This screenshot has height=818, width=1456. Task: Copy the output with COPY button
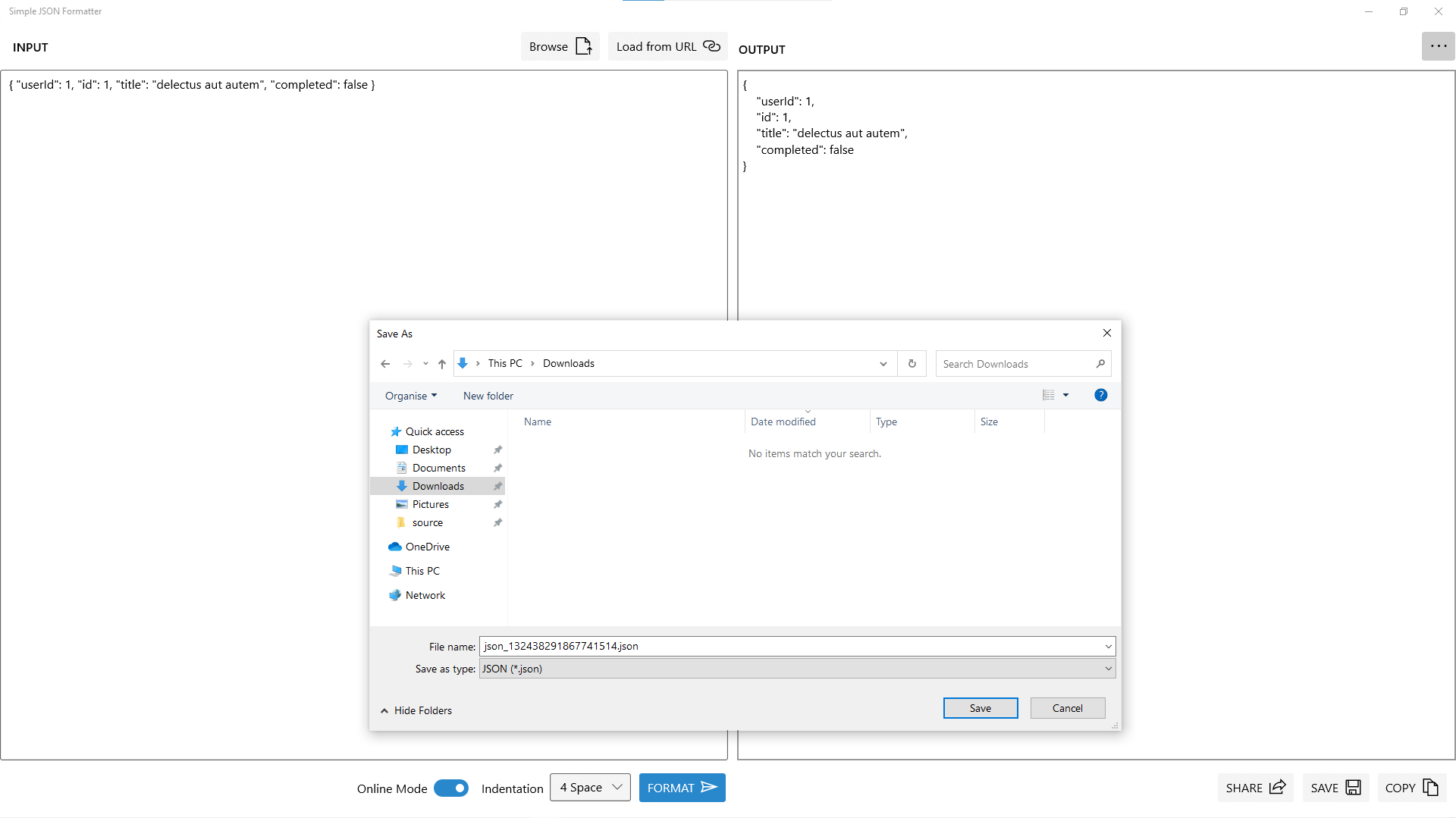(1412, 788)
